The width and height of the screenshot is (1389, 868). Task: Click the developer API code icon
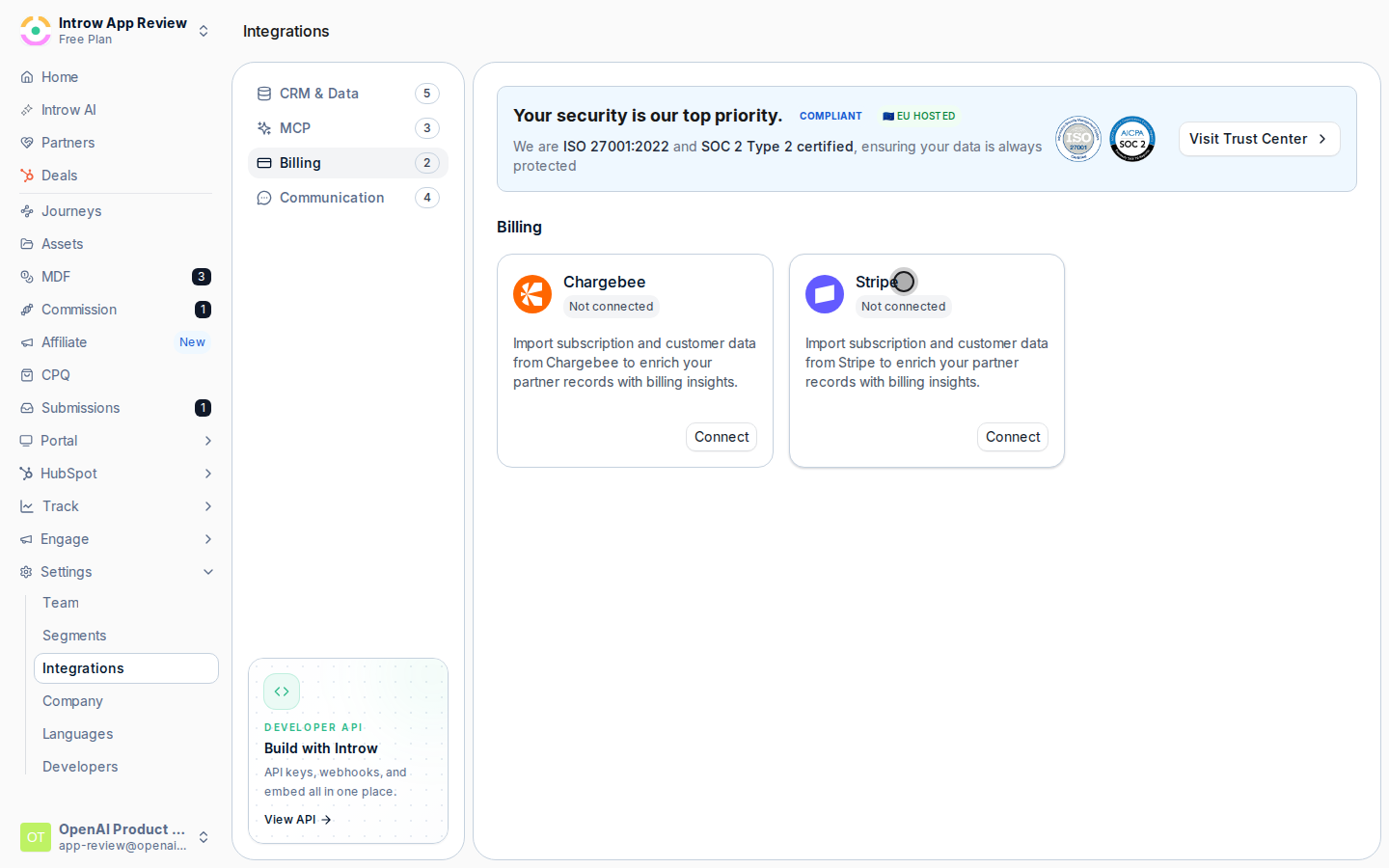pos(282,692)
